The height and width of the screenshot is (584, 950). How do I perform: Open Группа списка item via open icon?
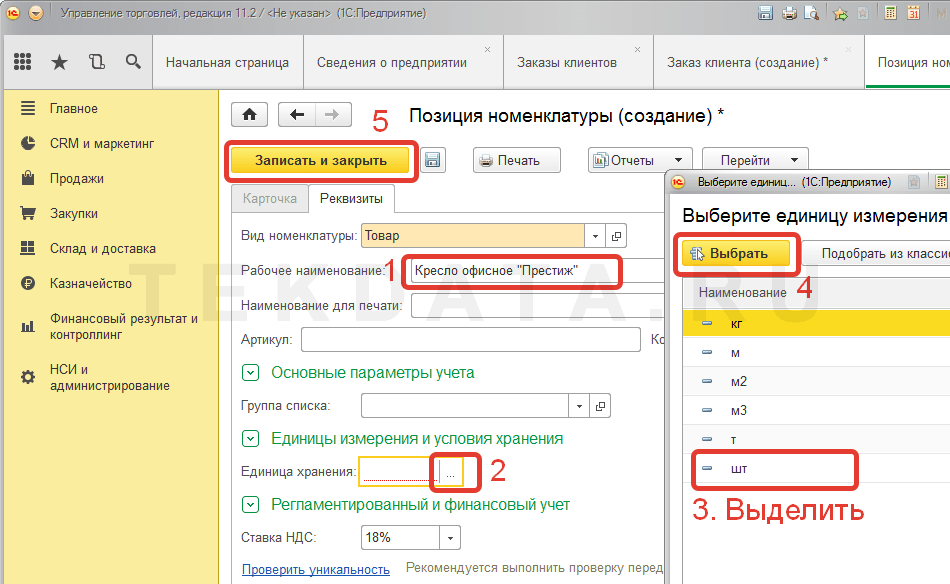click(x=600, y=406)
